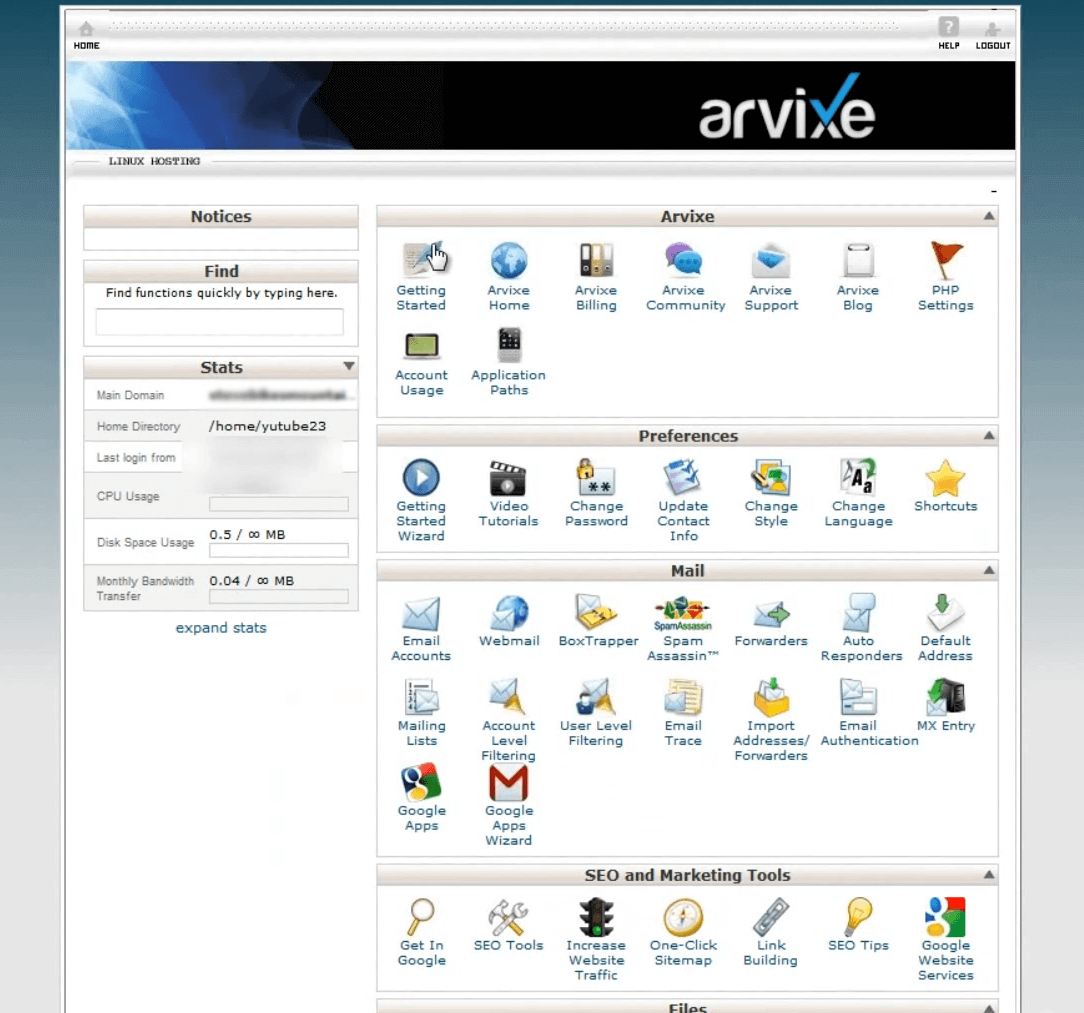Open One-Click Sitemap compass icon
This screenshot has height=1013, width=1084.
[x=683, y=917]
